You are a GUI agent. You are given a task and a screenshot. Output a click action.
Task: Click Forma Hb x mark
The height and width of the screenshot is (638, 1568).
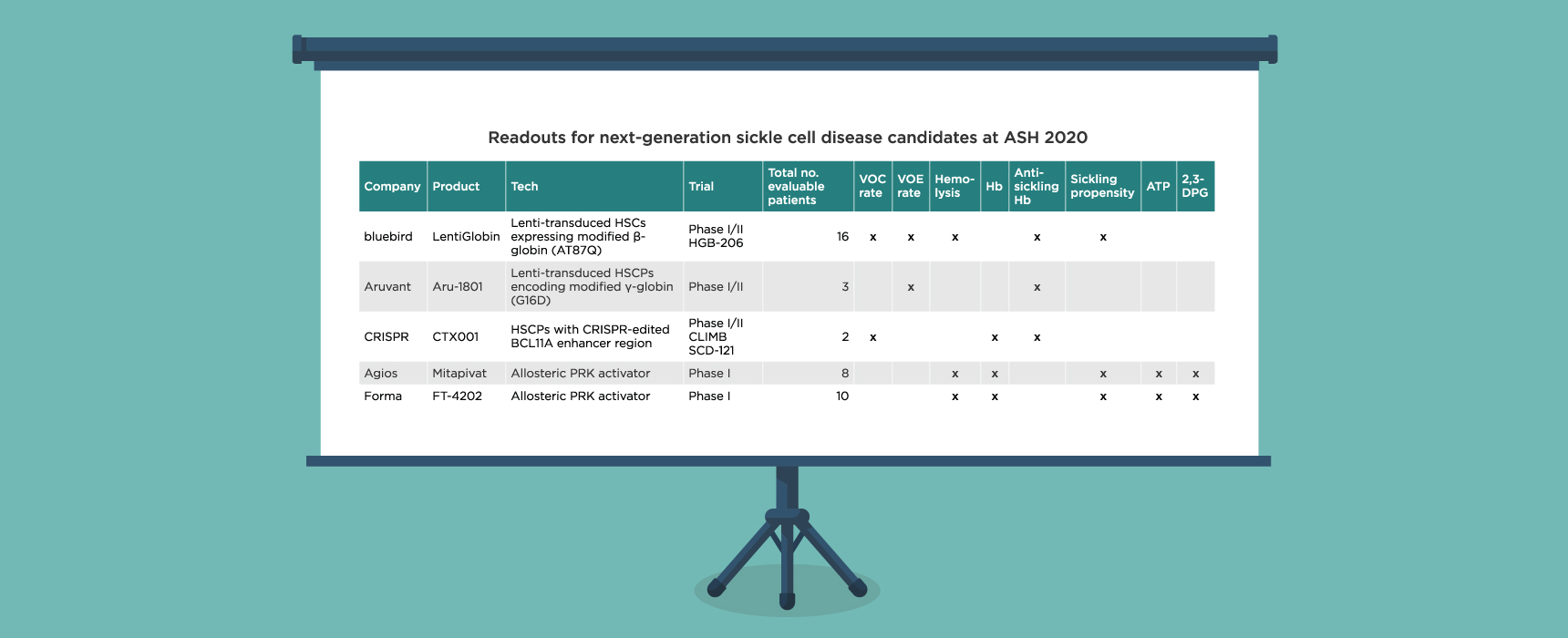click(x=995, y=397)
